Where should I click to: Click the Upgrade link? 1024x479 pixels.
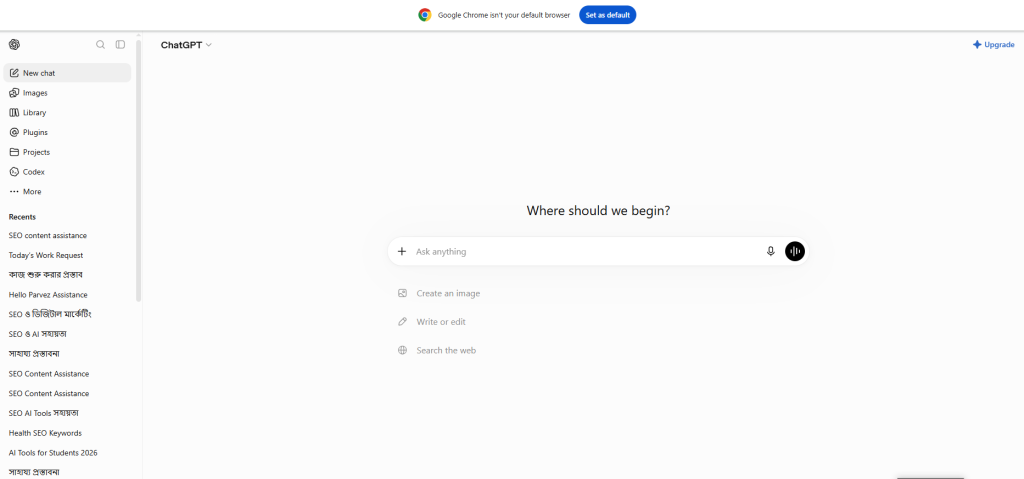point(993,44)
